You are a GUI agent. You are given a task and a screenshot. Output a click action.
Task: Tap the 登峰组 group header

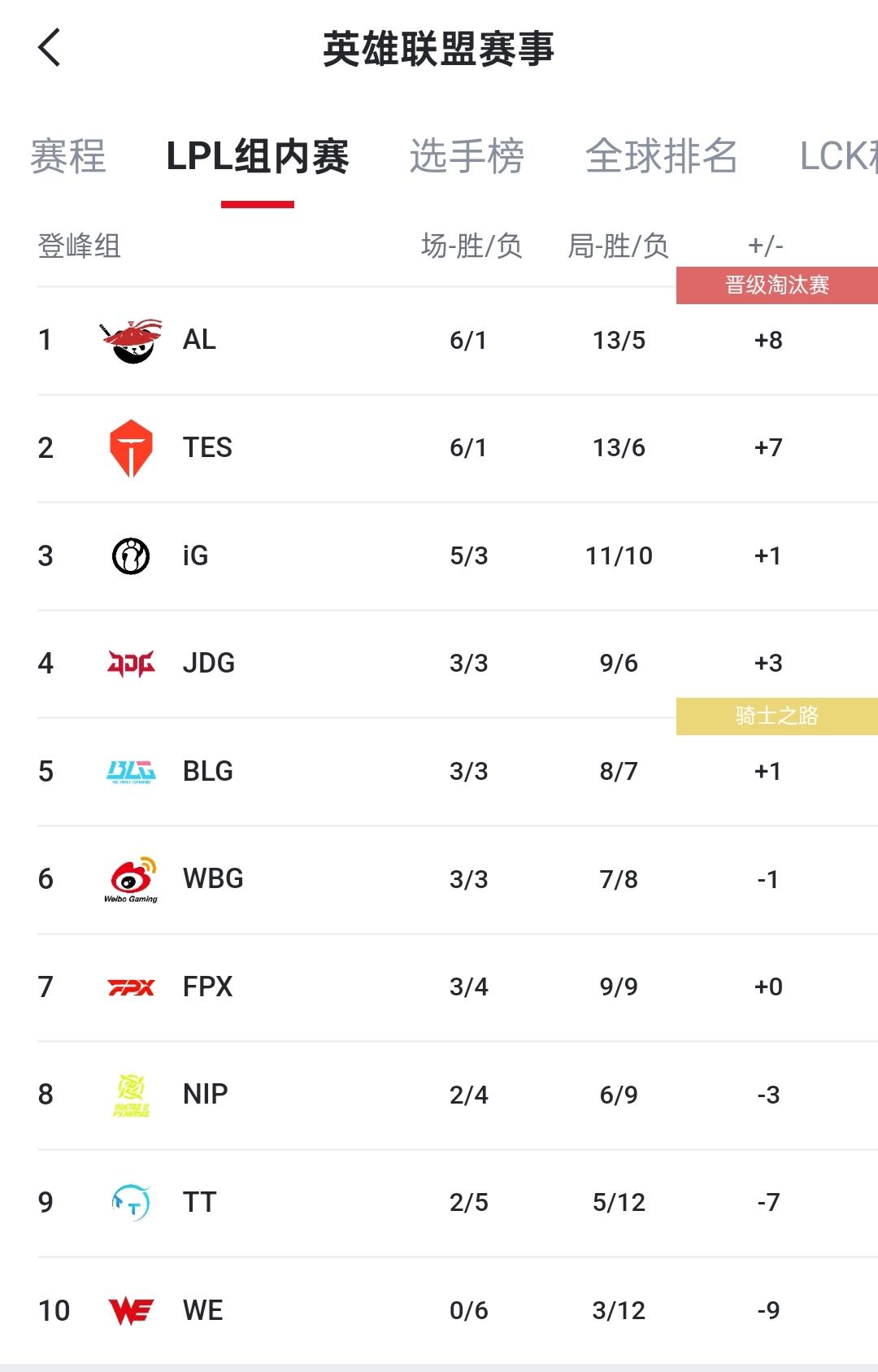click(x=80, y=246)
